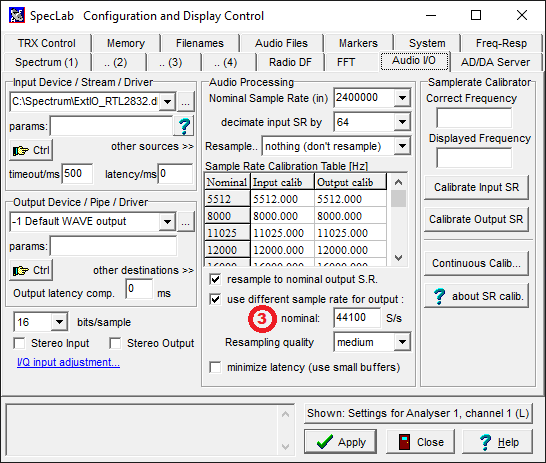
Task: Switch to Memory tab
Action: (x=126, y=43)
